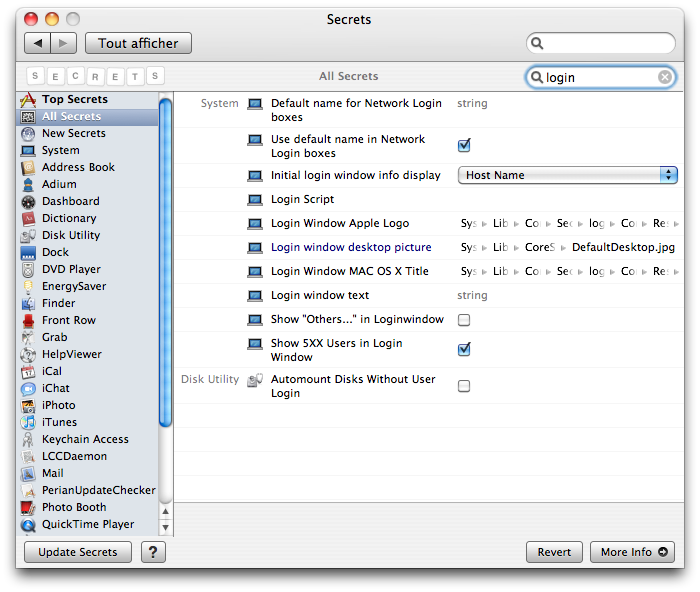
Task: Open the Address Book icon
Action: [x=28, y=167]
